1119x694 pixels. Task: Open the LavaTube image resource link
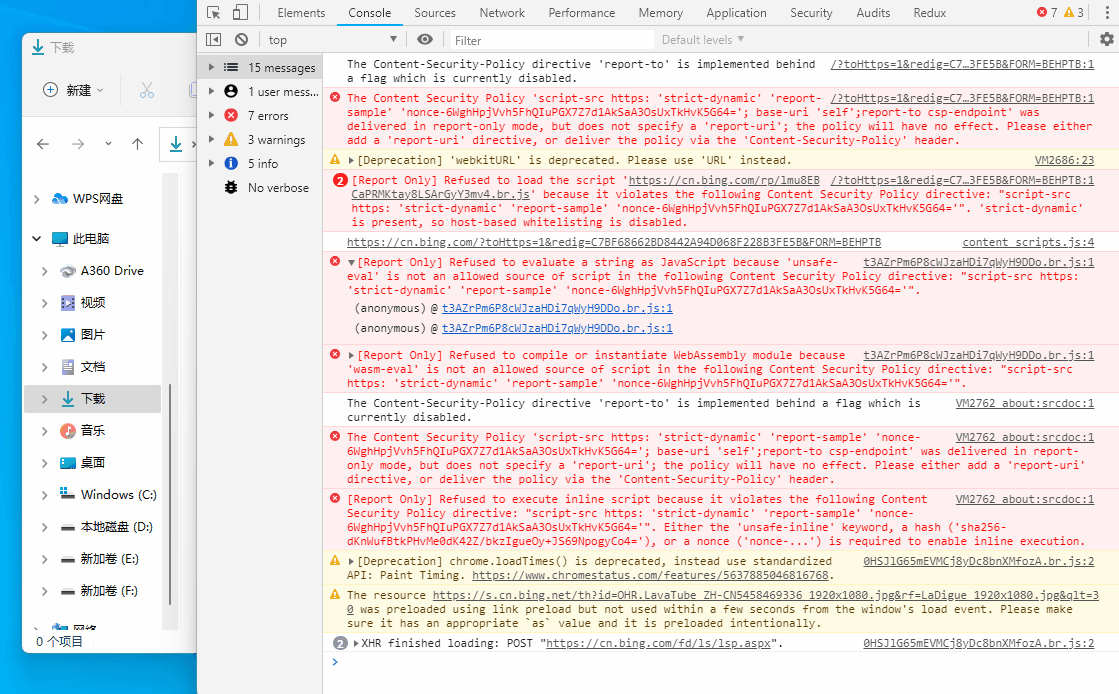765,595
